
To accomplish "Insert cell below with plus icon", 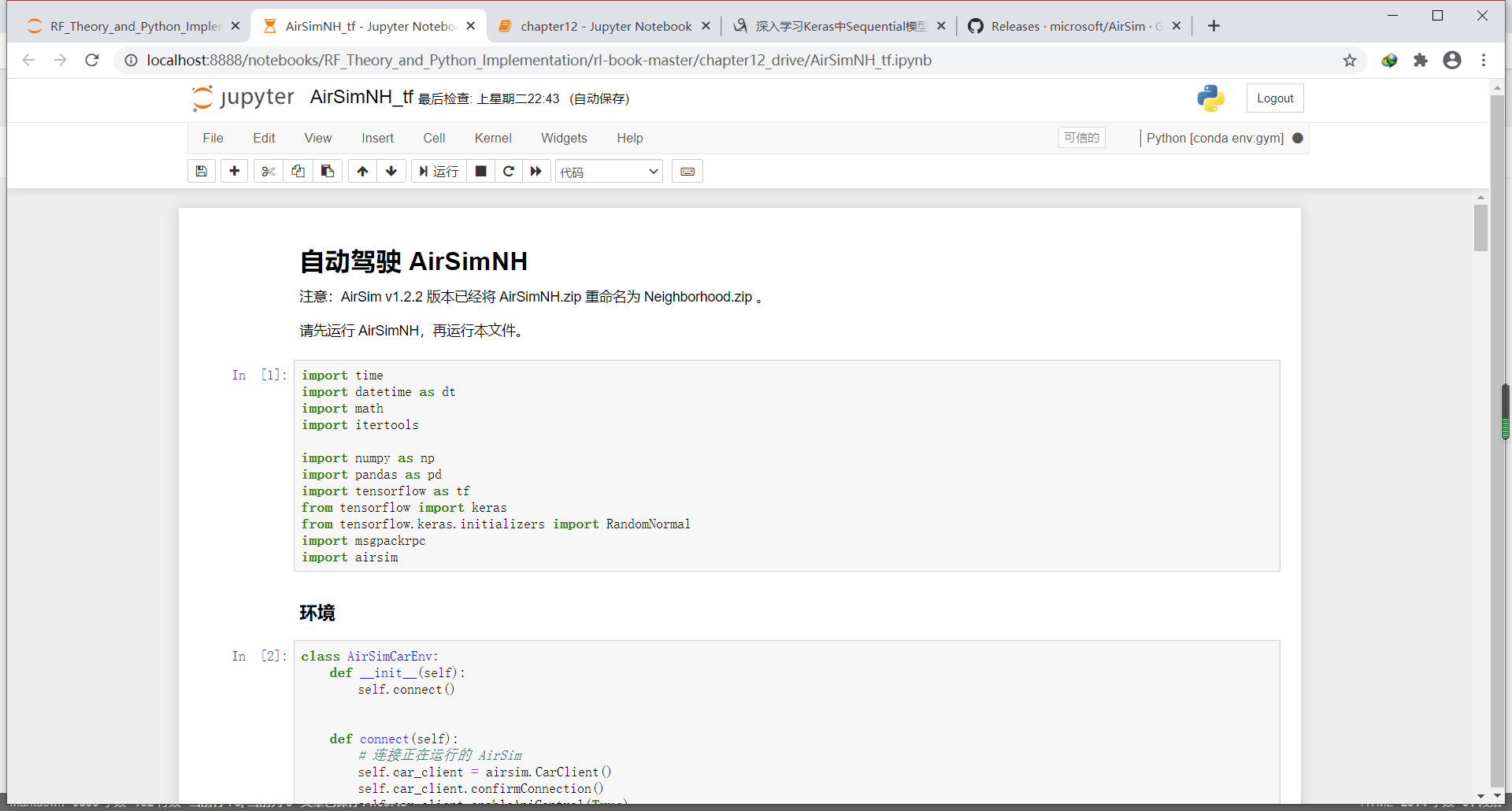I will pos(235,171).
